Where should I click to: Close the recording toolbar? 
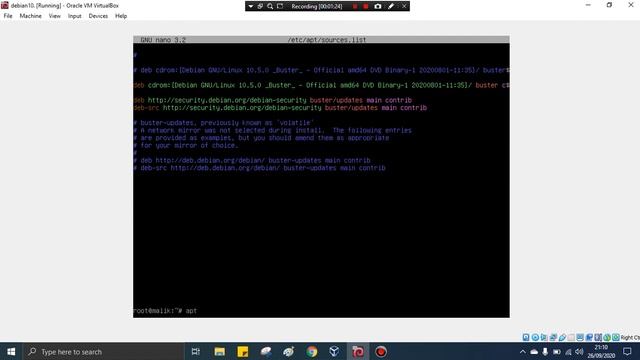click(x=404, y=6)
